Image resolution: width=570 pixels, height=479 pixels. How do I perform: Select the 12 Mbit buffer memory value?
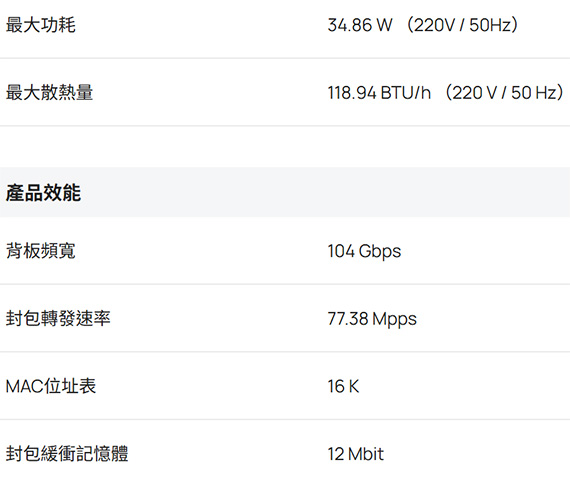(x=356, y=454)
